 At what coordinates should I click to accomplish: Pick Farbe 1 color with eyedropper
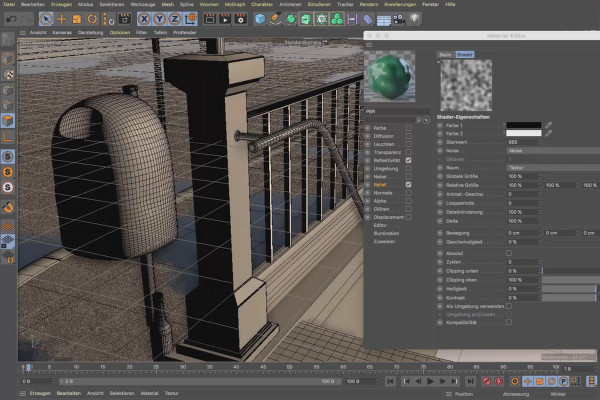click(548, 125)
